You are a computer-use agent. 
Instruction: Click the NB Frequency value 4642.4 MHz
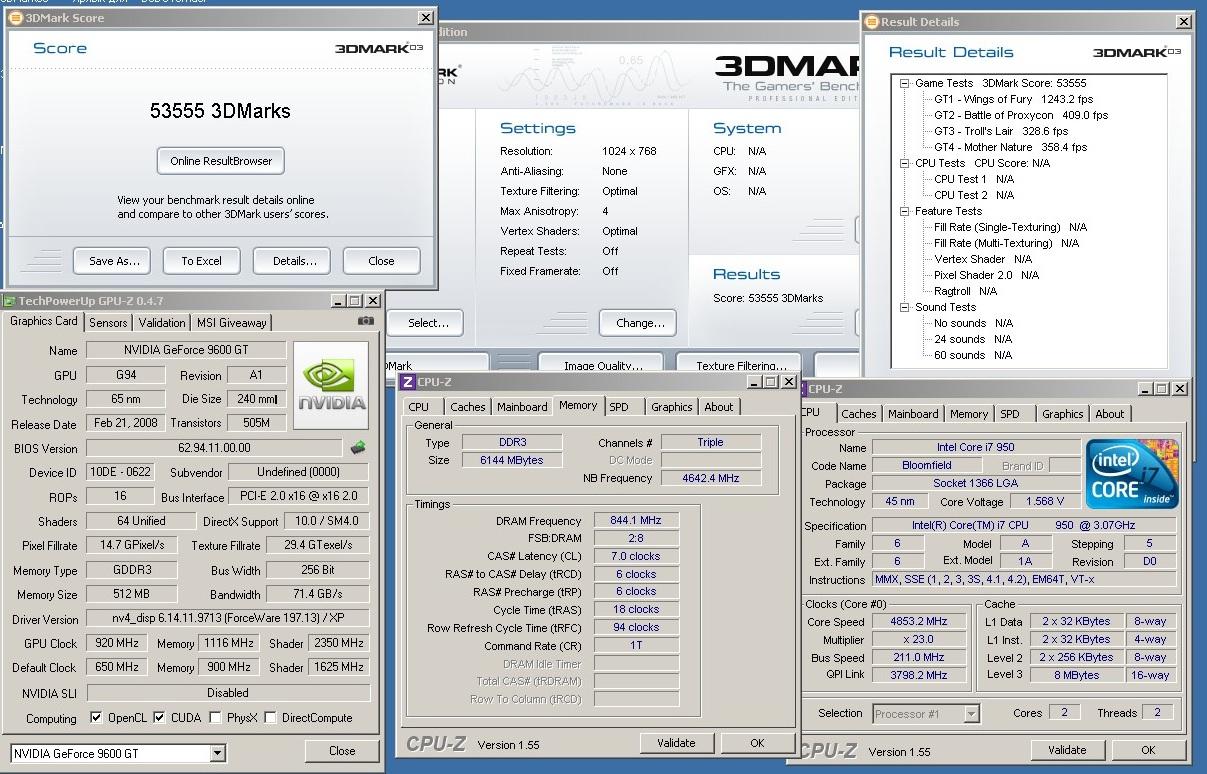[711, 478]
